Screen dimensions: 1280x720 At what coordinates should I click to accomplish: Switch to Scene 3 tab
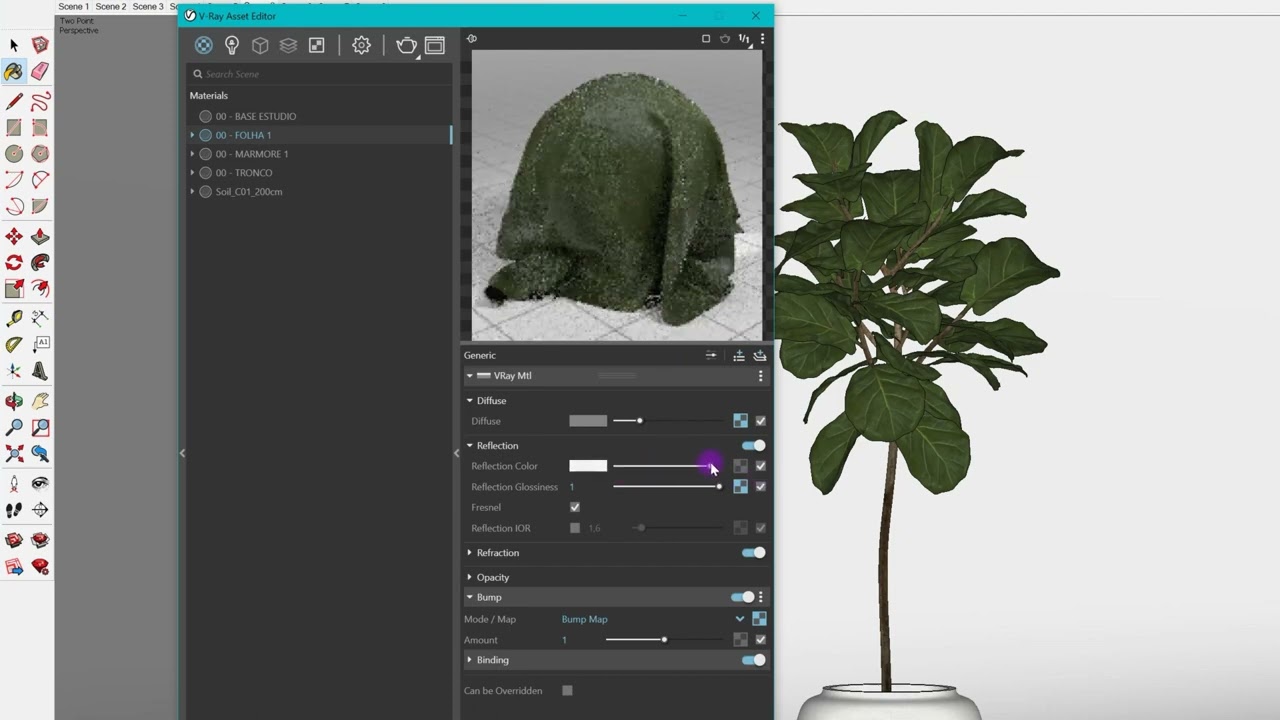[x=147, y=6]
